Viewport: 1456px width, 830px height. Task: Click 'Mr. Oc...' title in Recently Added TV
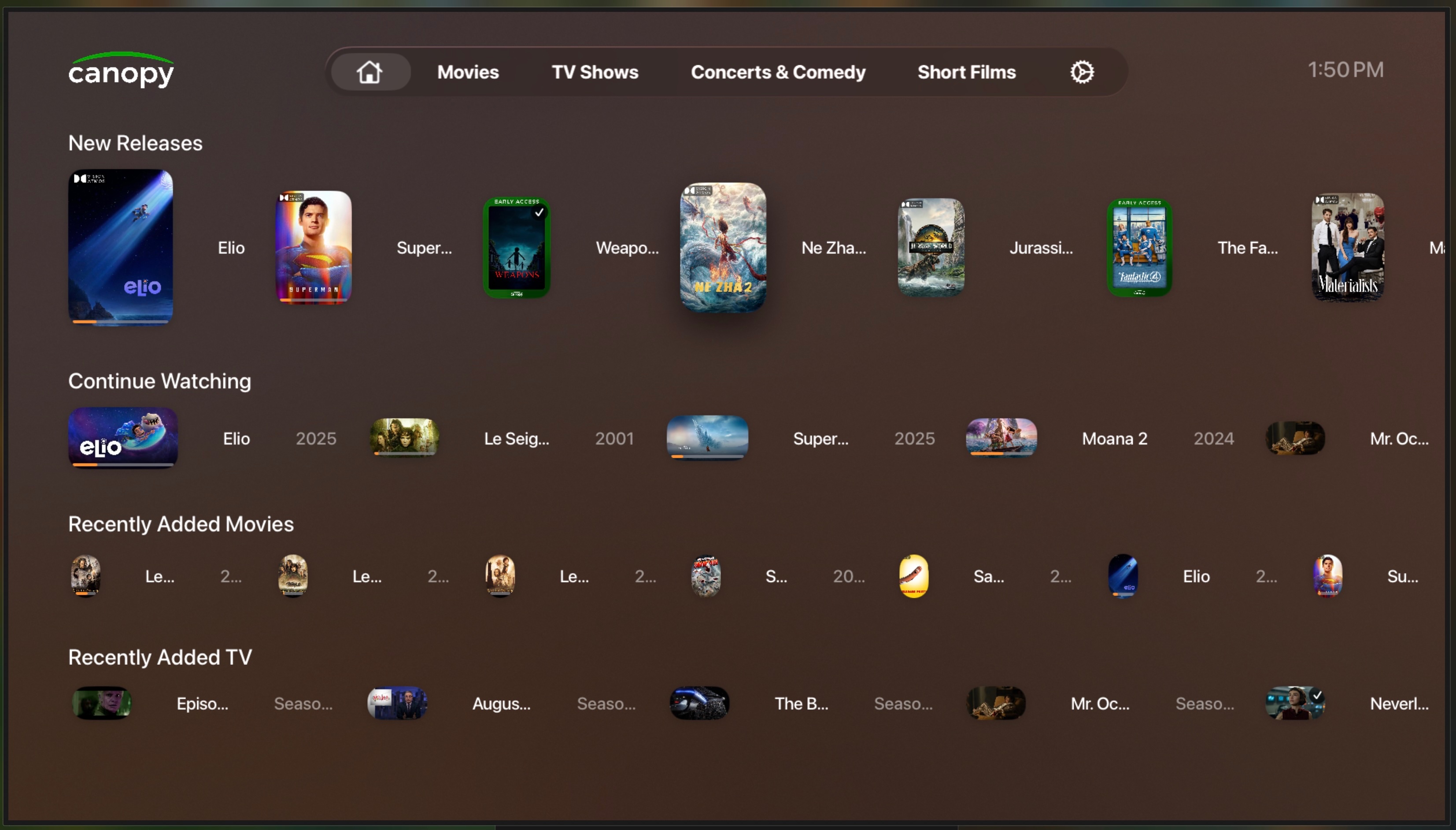(1100, 704)
